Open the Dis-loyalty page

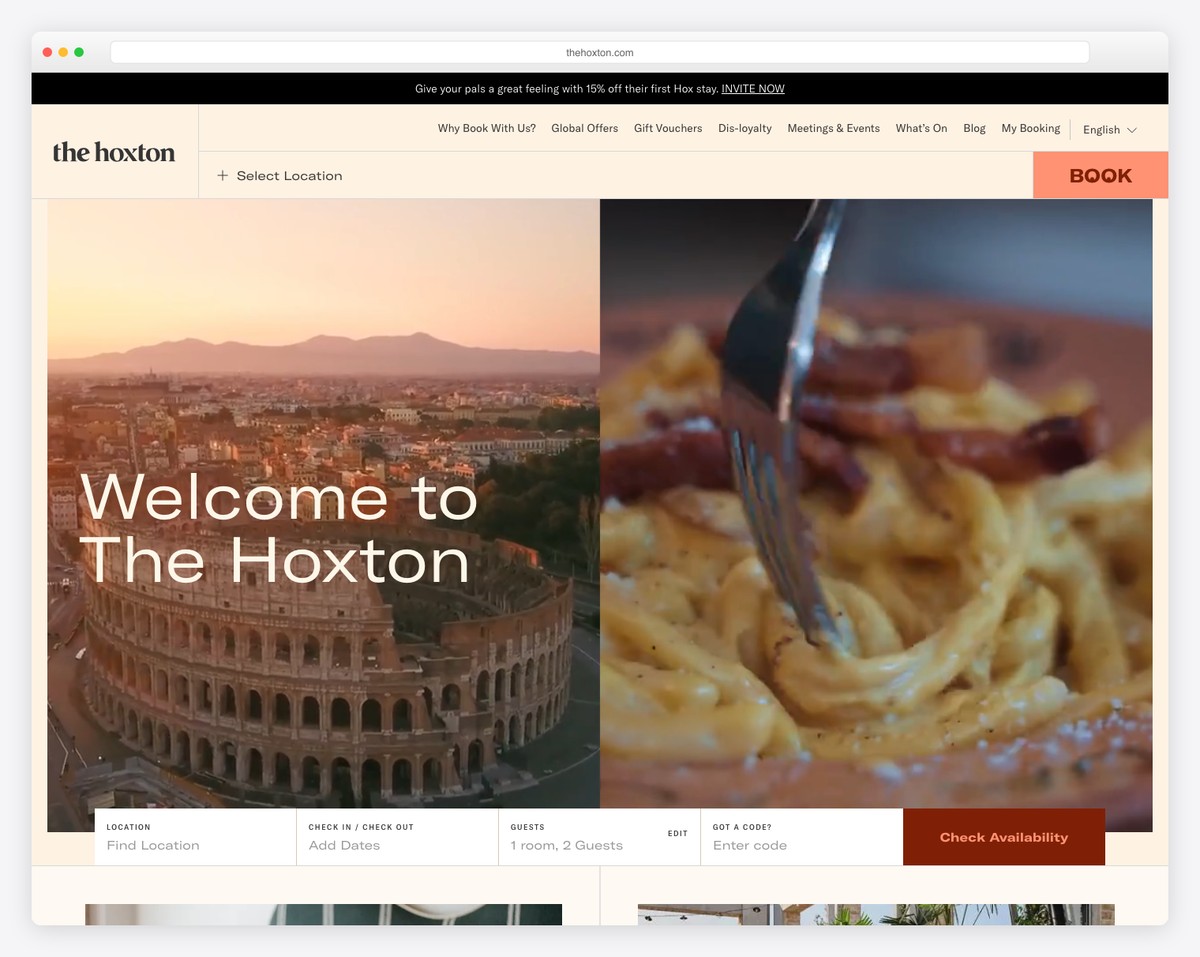744,129
